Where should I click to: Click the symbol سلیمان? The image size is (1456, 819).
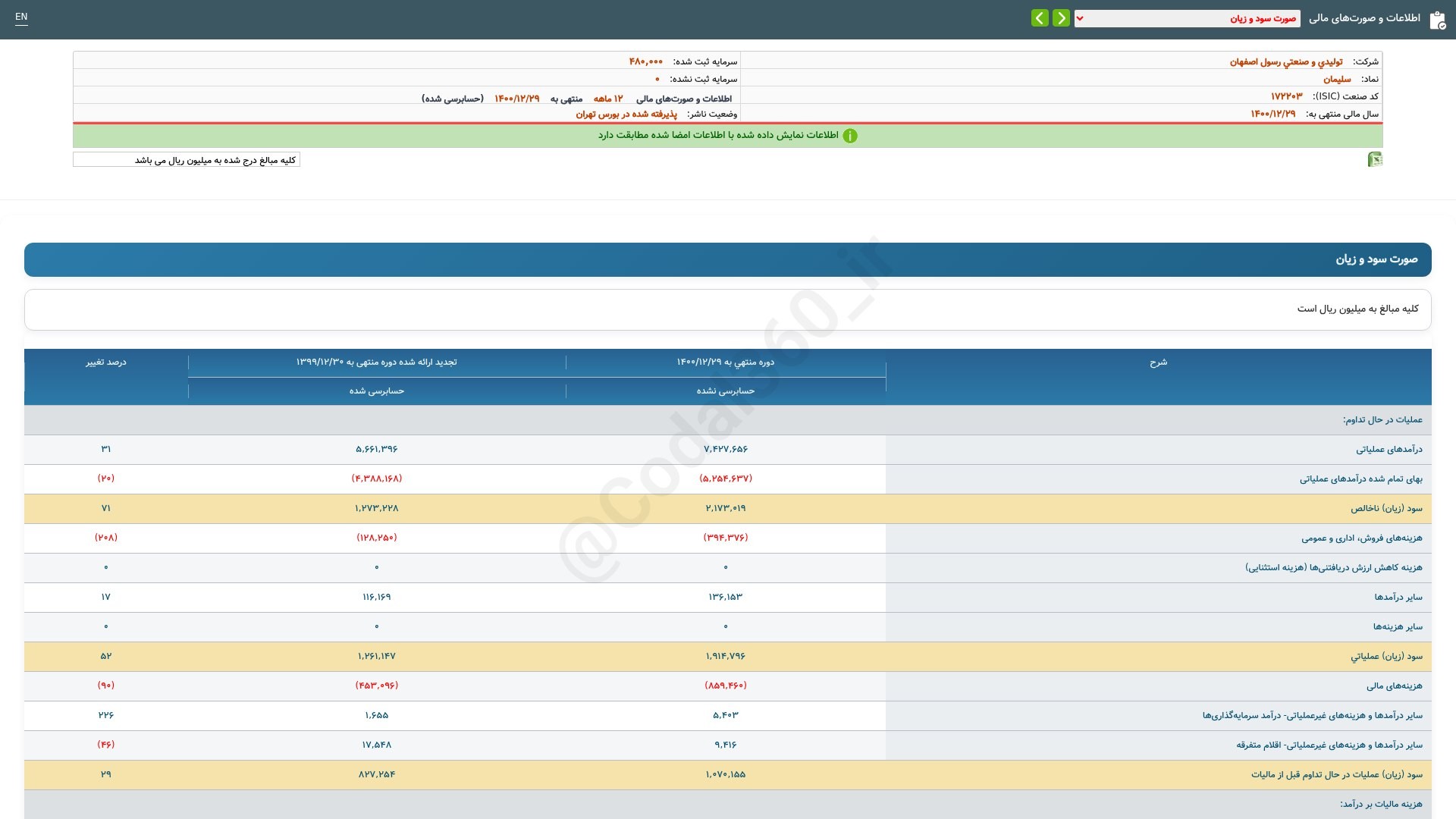(1337, 79)
